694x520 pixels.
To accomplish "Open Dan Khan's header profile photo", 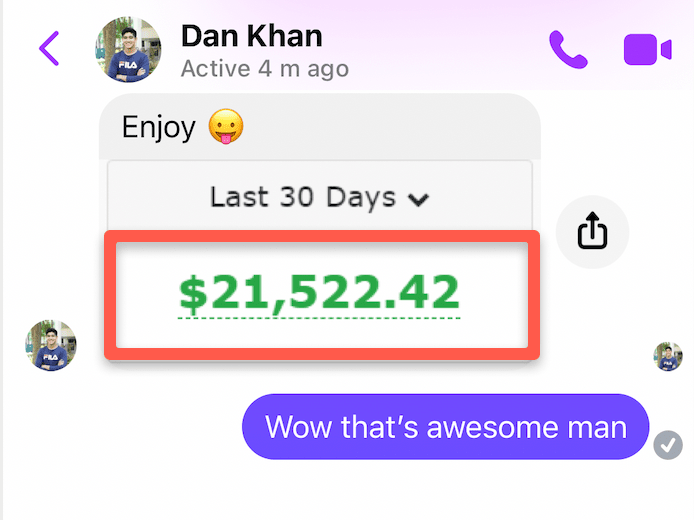I will coord(128,50).
